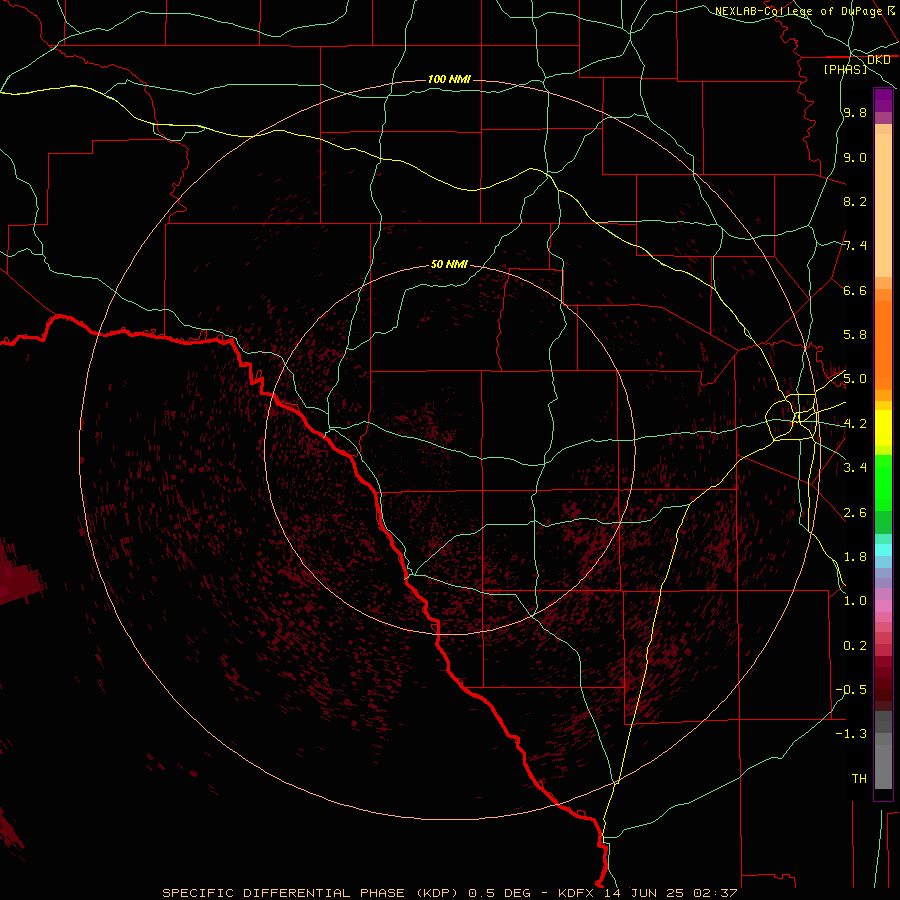Viewport: 900px width, 900px height.
Task: Click the bright green segment of color bar
Action: [x=883, y=483]
